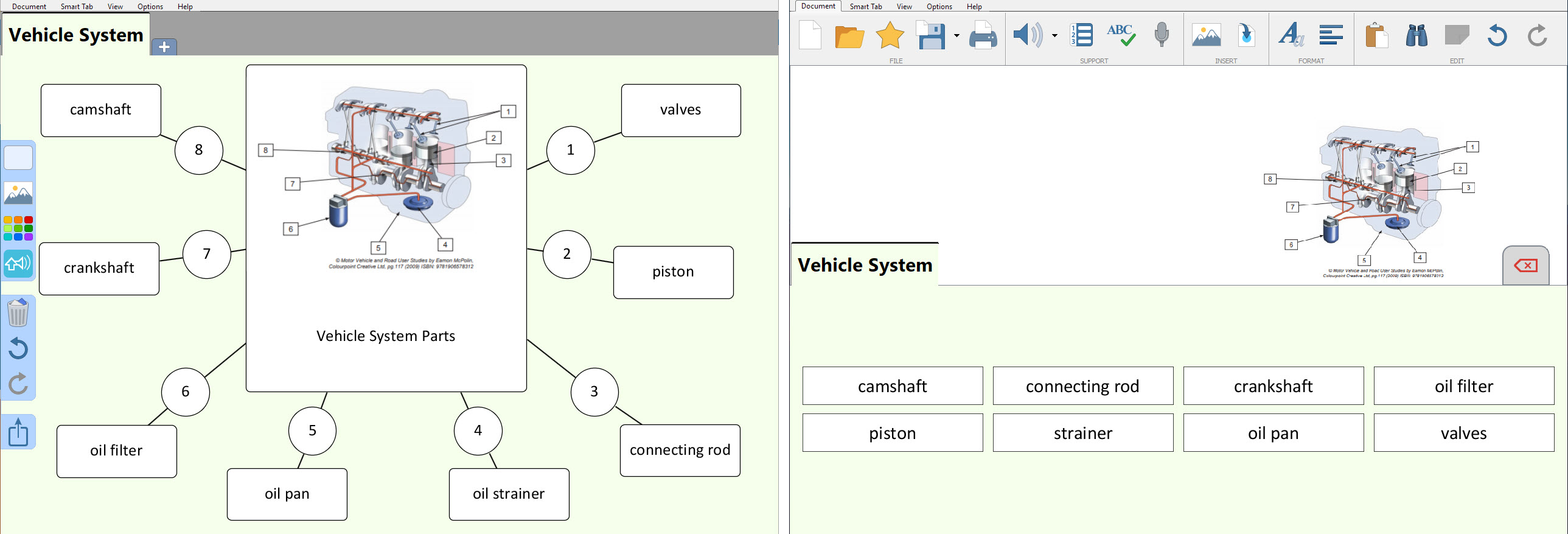Click the clipboard paste icon
Image resolution: width=1568 pixels, height=534 pixels.
pyautogui.click(x=1376, y=36)
